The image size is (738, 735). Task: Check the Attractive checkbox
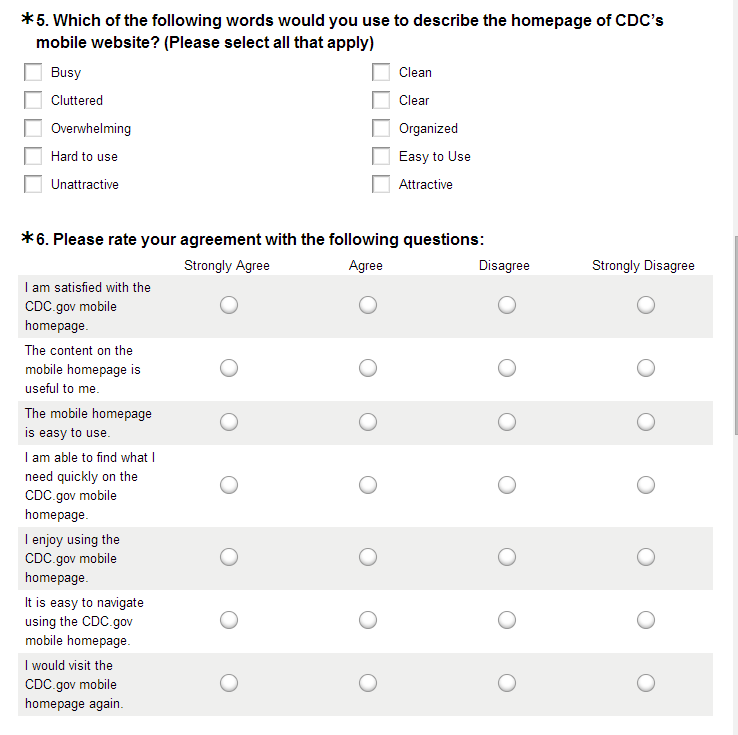click(x=381, y=185)
